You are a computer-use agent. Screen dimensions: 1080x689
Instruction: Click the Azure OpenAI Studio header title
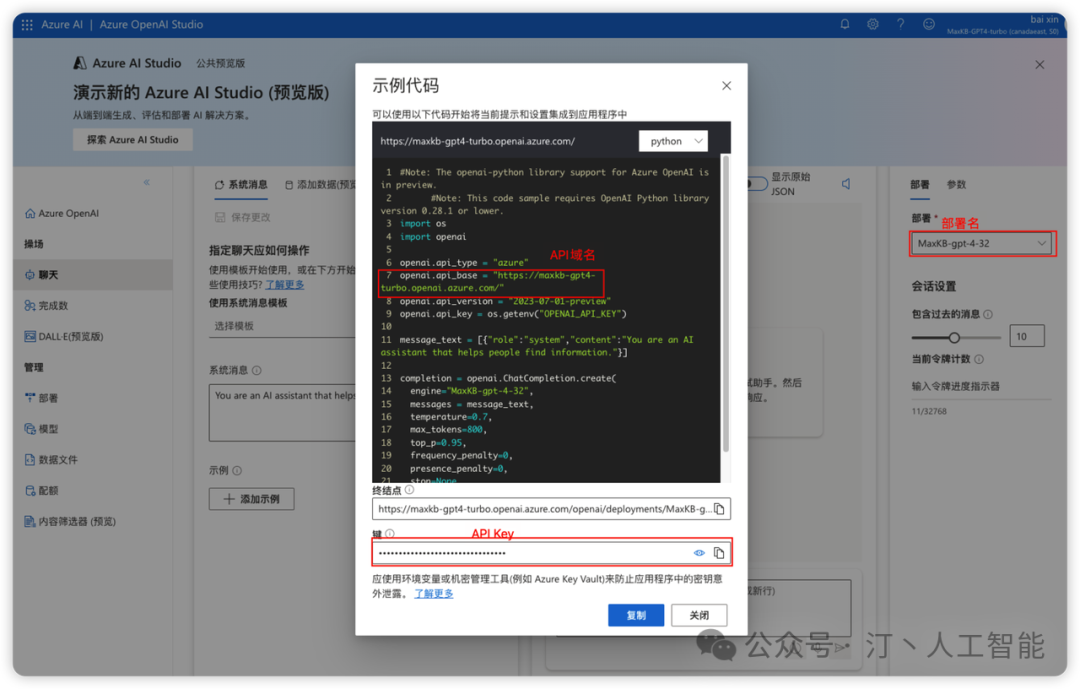tap(152, 25)
